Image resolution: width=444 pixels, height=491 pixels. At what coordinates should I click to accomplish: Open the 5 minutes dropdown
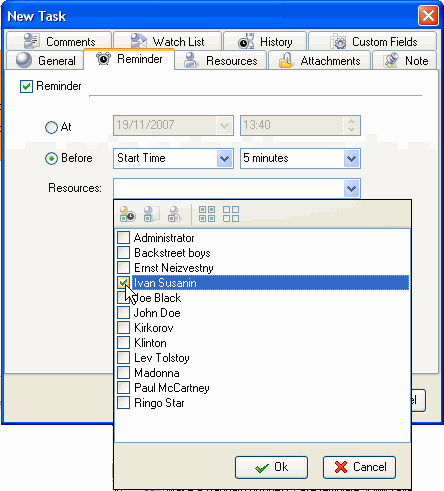(x=351, y=158)
